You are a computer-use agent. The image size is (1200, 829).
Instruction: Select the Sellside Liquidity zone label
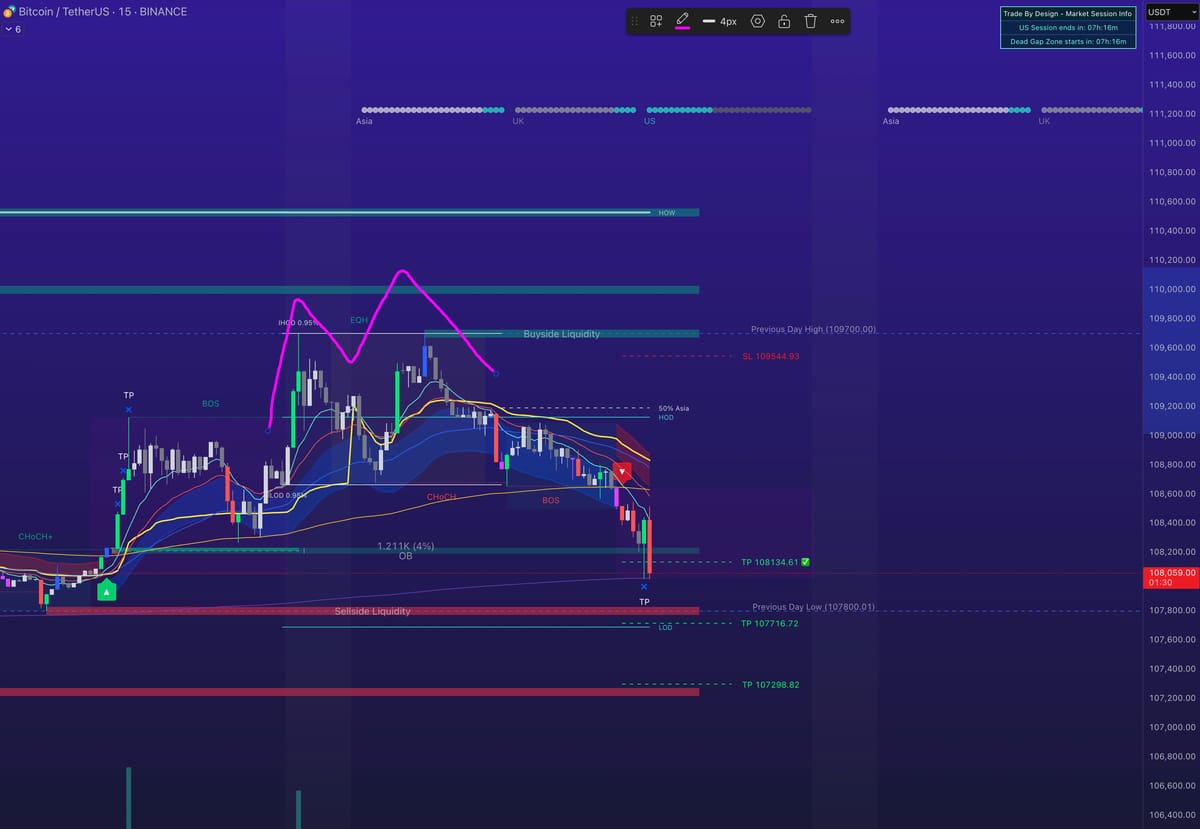click(372, 611)
